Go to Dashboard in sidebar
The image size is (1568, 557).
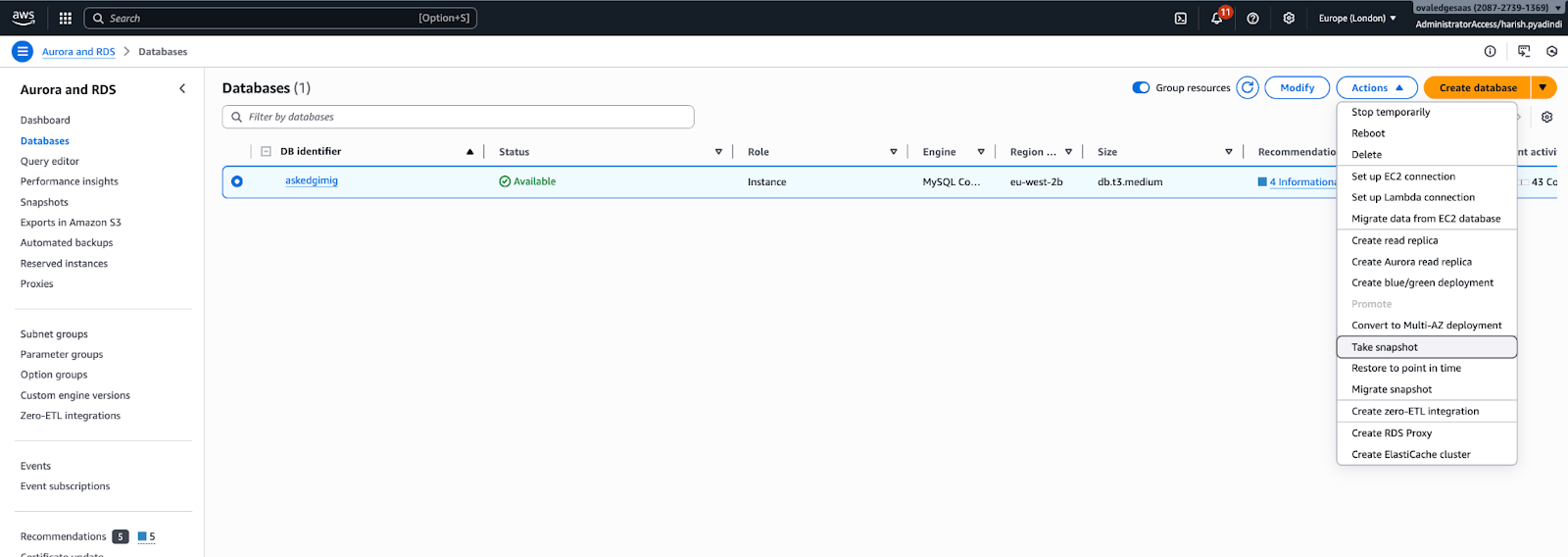[x=45, y=120]
